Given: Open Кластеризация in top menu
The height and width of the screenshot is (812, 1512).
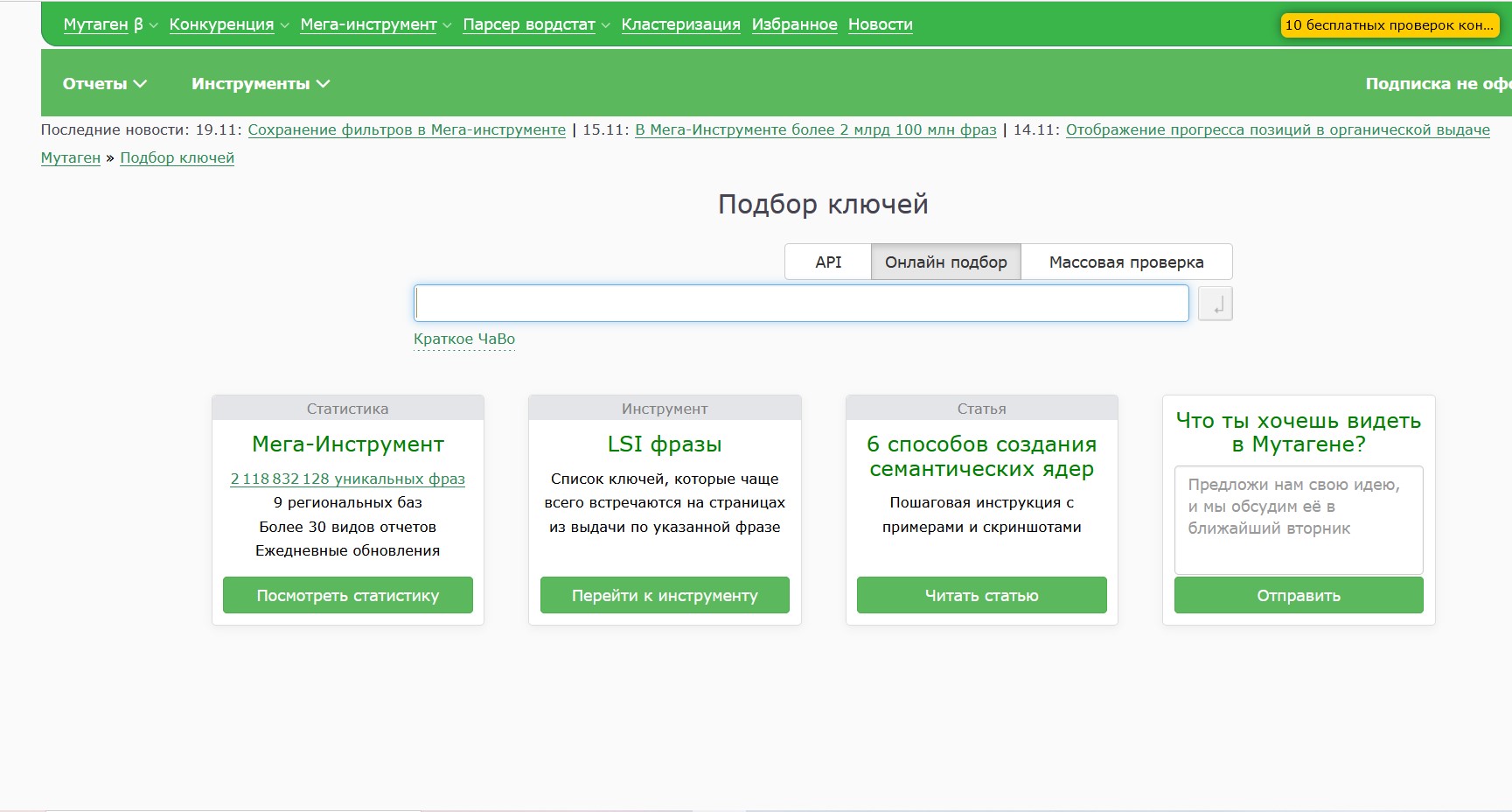Looking at the screenshot, I should [x=680, y=24].
